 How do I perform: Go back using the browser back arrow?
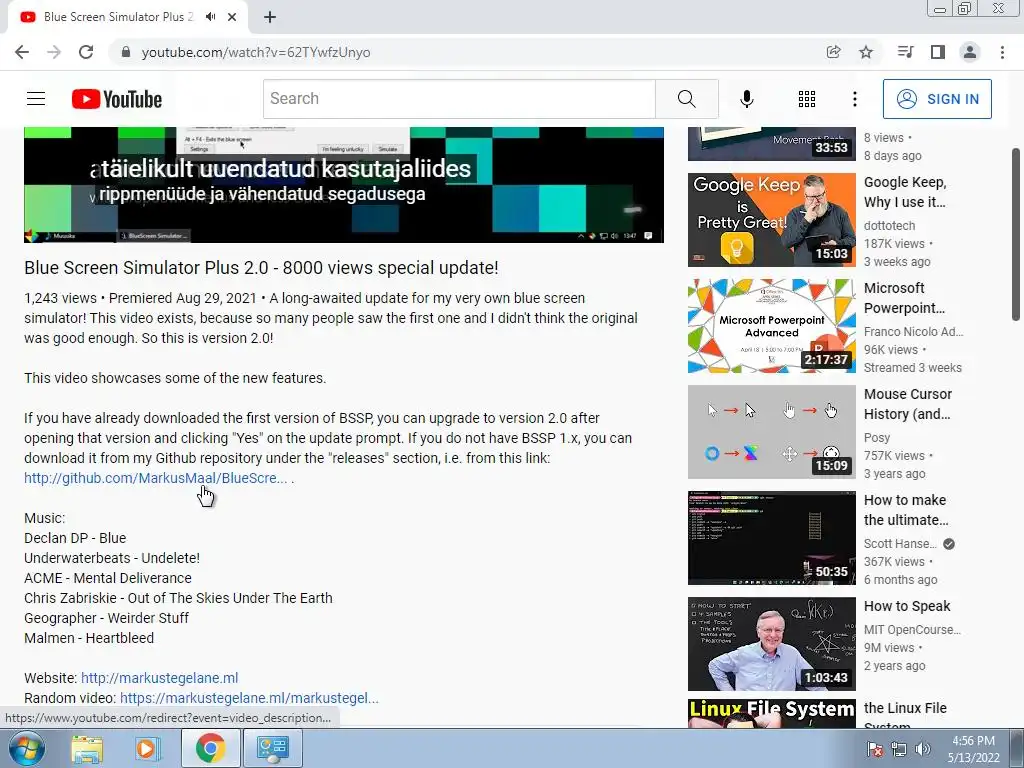[22, 52]
